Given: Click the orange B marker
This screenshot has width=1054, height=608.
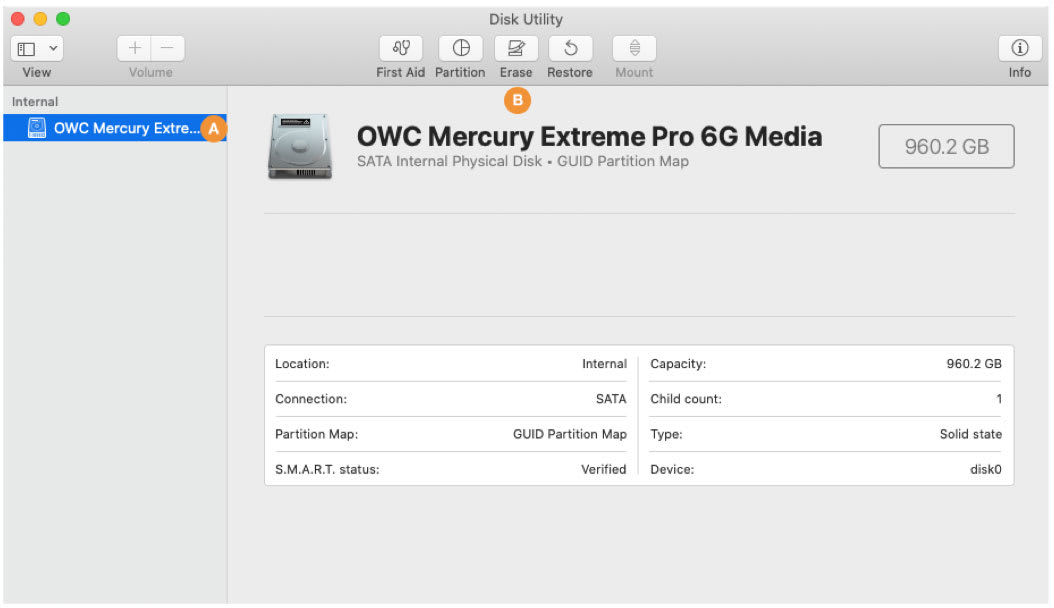Looking at the screenshot, I should pos(517,99).
